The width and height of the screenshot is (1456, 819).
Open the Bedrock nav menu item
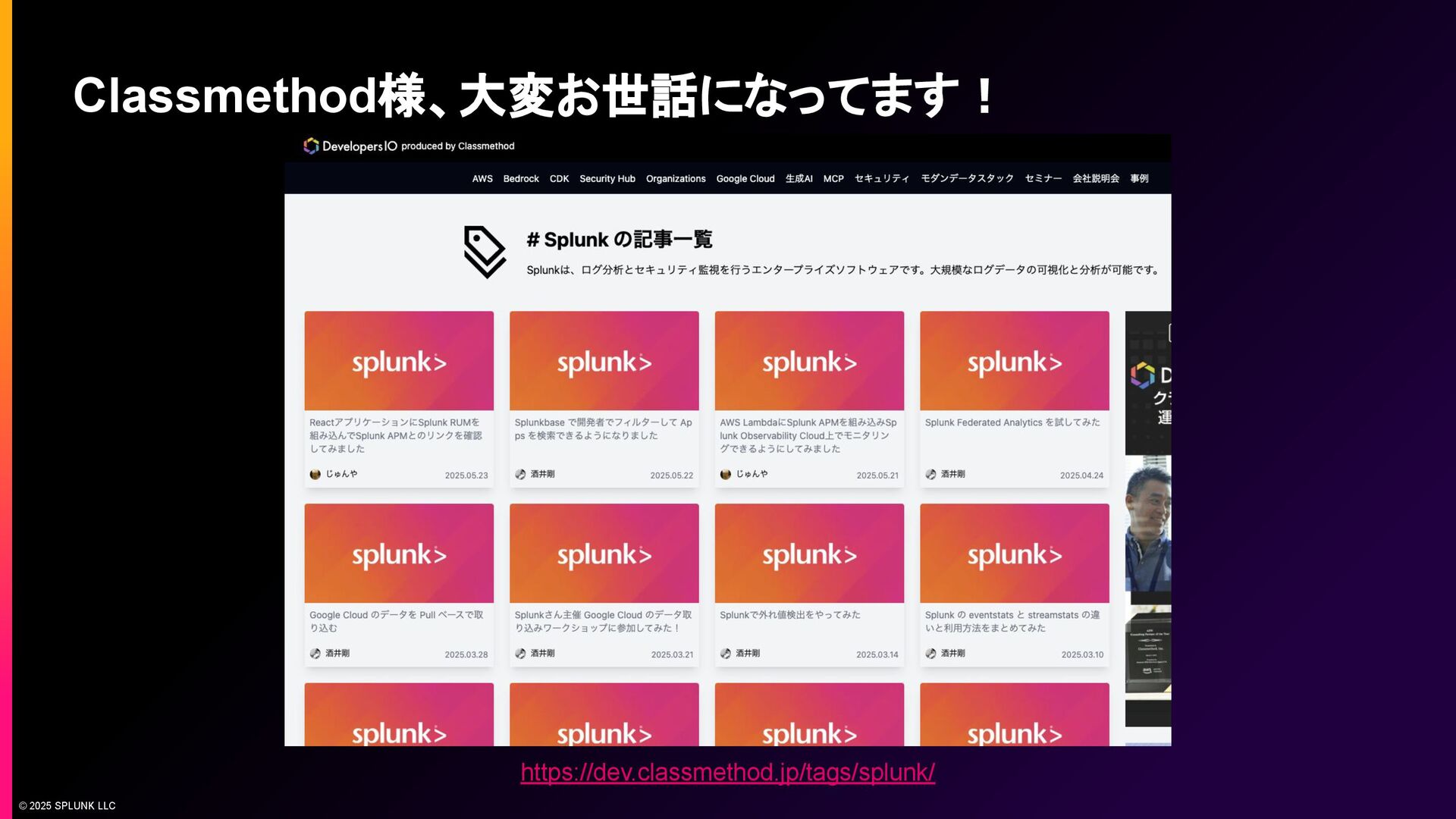pyautogui.click(x=521, y=179)
